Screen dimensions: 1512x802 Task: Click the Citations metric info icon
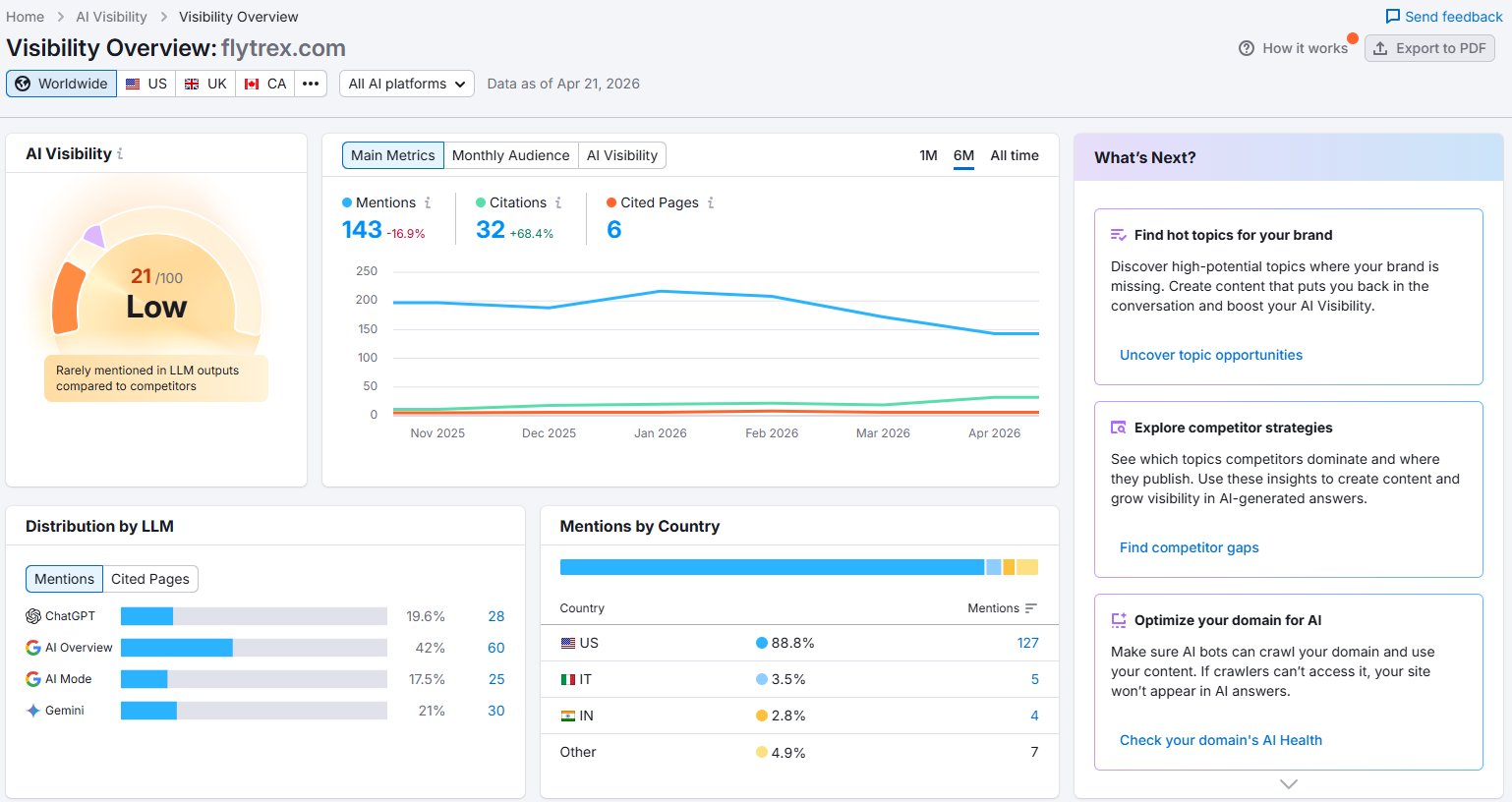[558, 202]
